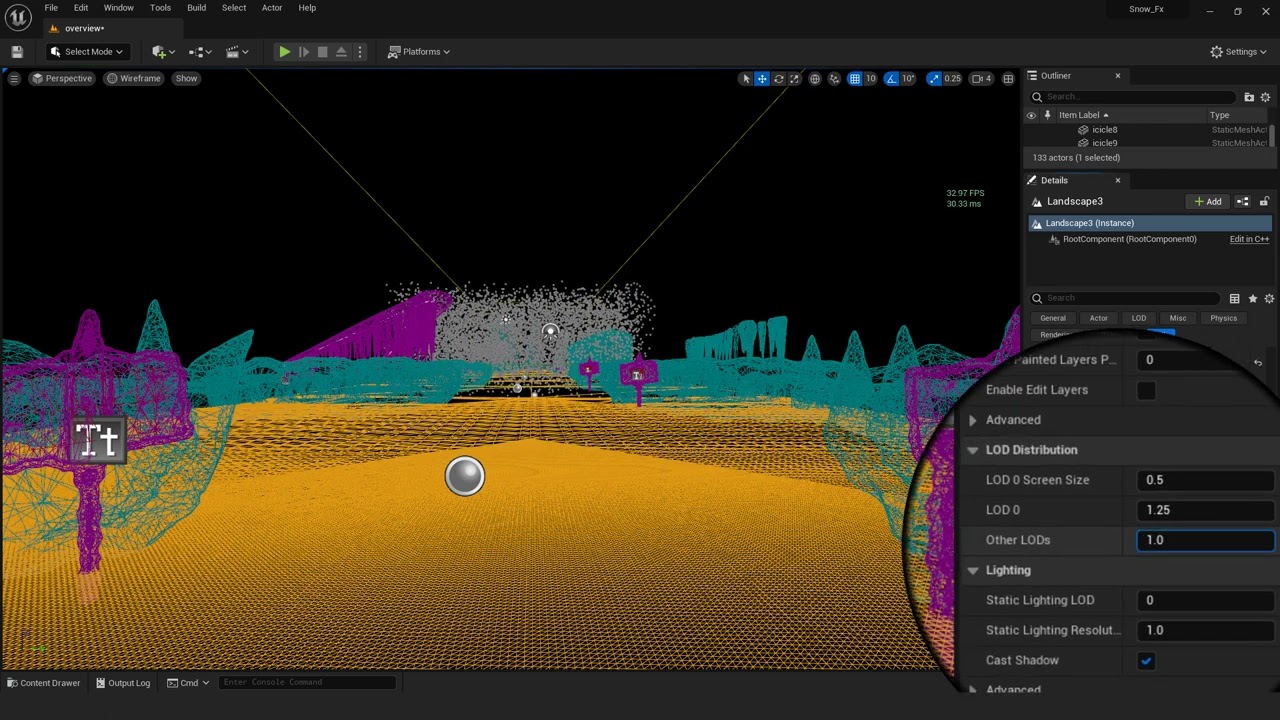Select icicle8 in the Outliner
This screenshot has height=720, width=1280.
coord(1104,129)
